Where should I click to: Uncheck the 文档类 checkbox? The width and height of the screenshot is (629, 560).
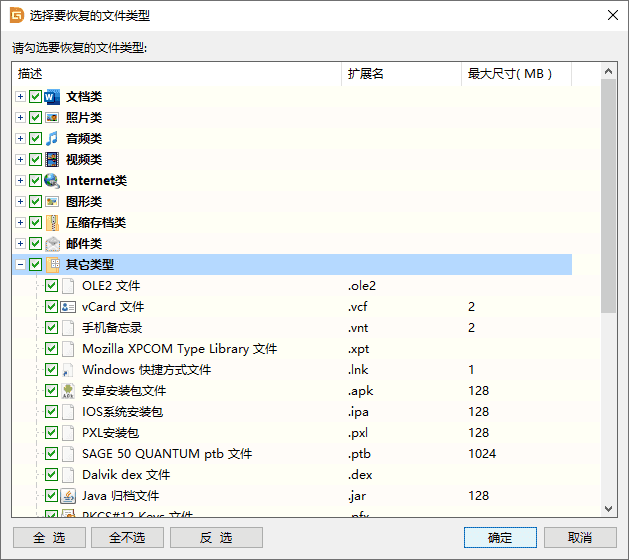tap(35, 97)
